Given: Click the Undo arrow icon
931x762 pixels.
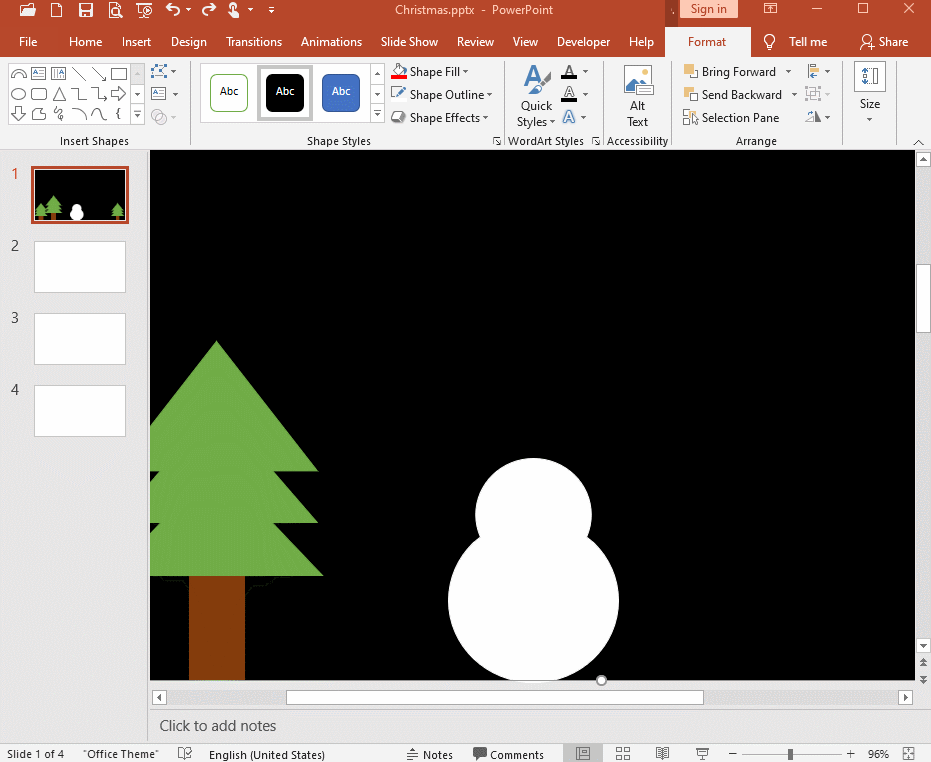Looking at the screenshot, I should pos(173,10).
